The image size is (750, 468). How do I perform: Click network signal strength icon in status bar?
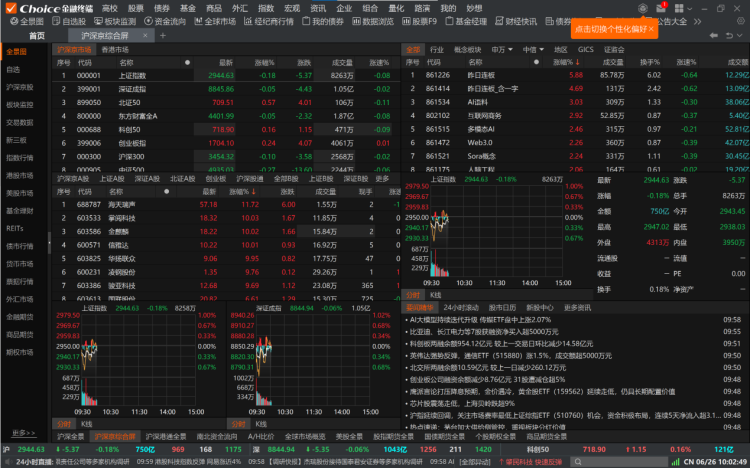pyautogui.click(x=675, y=462)
